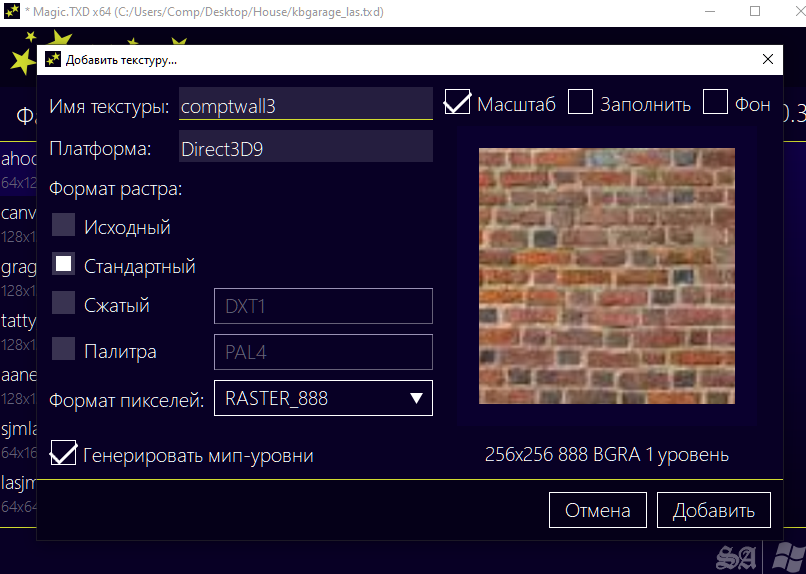Click the brick texture preview image
This screenshot has height=574, width=806.
tap(607, 276)
